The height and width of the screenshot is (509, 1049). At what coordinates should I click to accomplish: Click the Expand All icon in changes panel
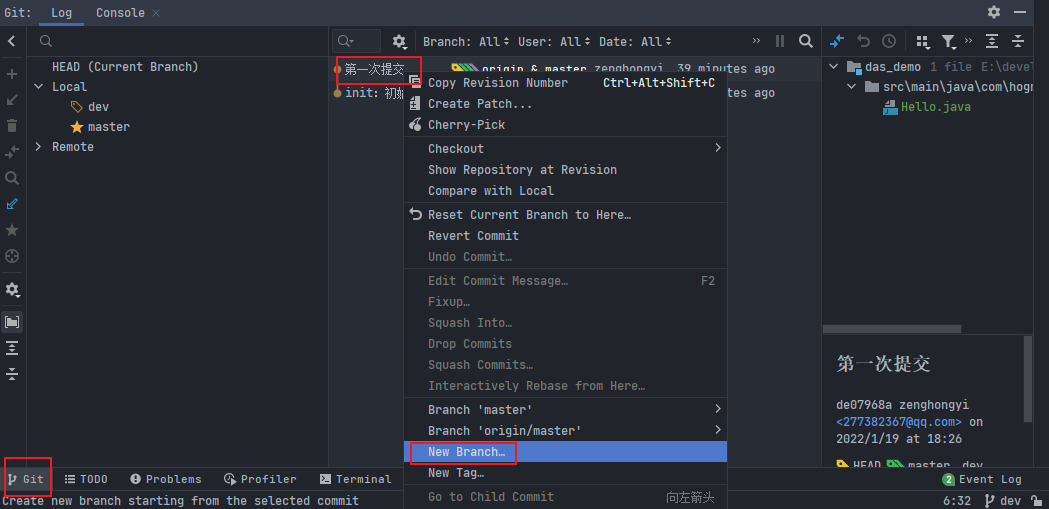click(x=991, y=41)
